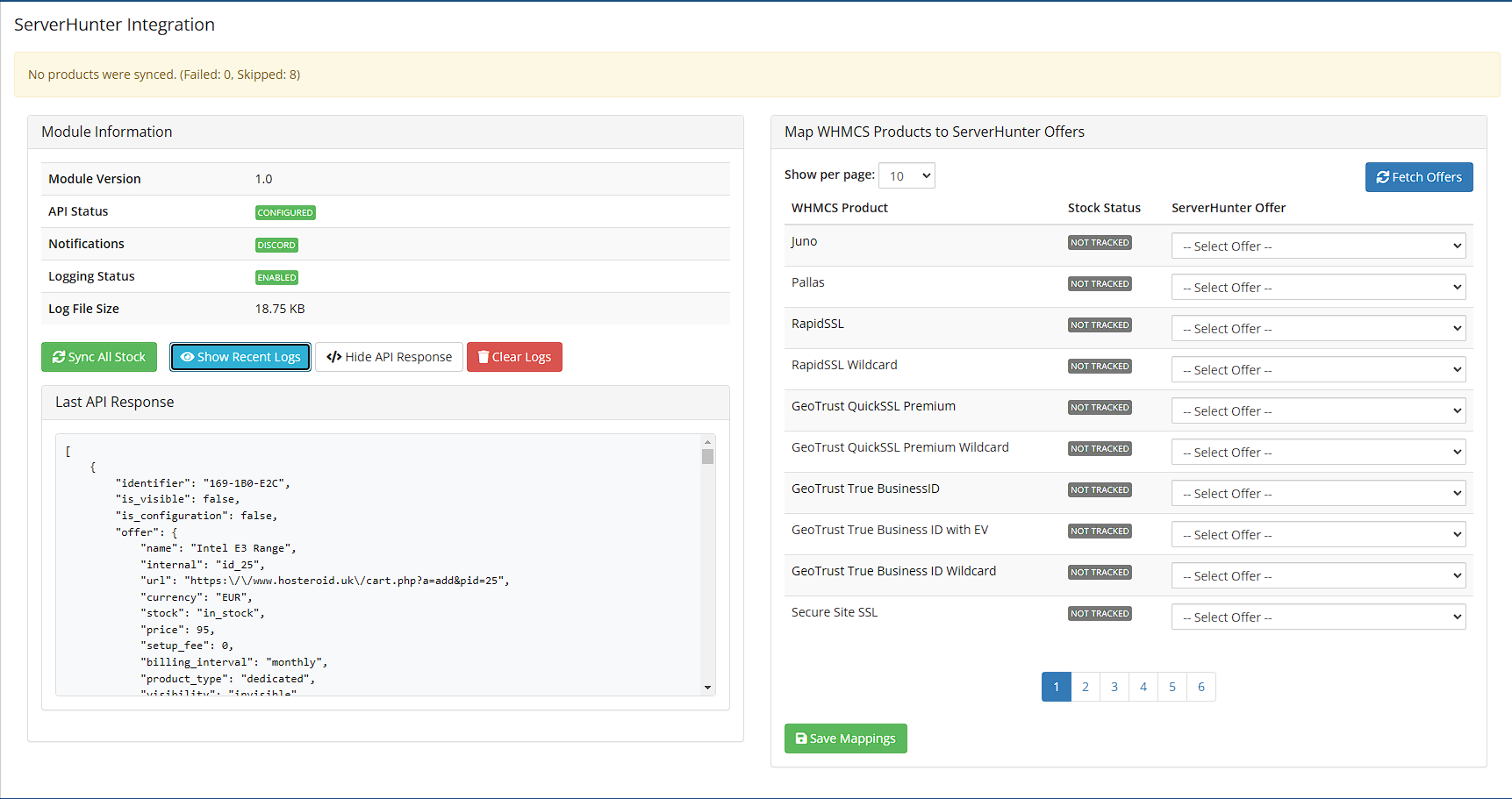1512x799 pixels.
Task: Click scroll-down arrow in API response box
Action: [707, 688]
